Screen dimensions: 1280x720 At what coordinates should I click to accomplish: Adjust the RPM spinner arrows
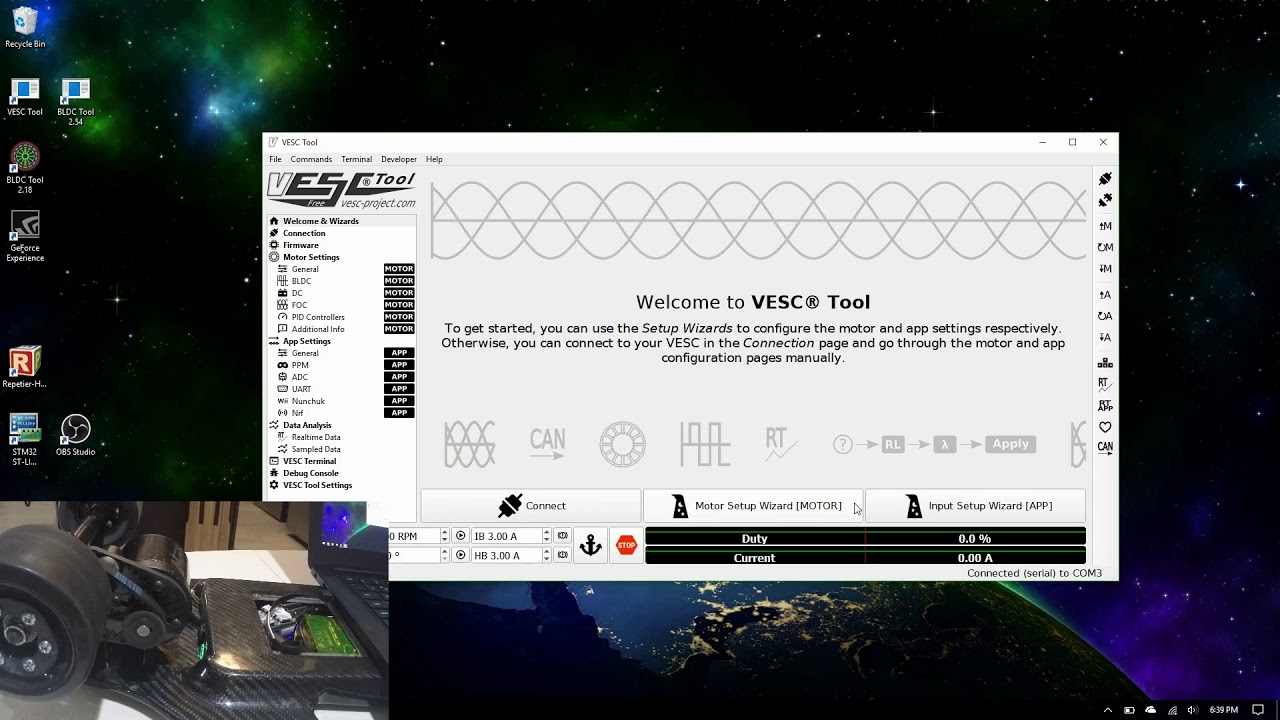coord(445,536)
